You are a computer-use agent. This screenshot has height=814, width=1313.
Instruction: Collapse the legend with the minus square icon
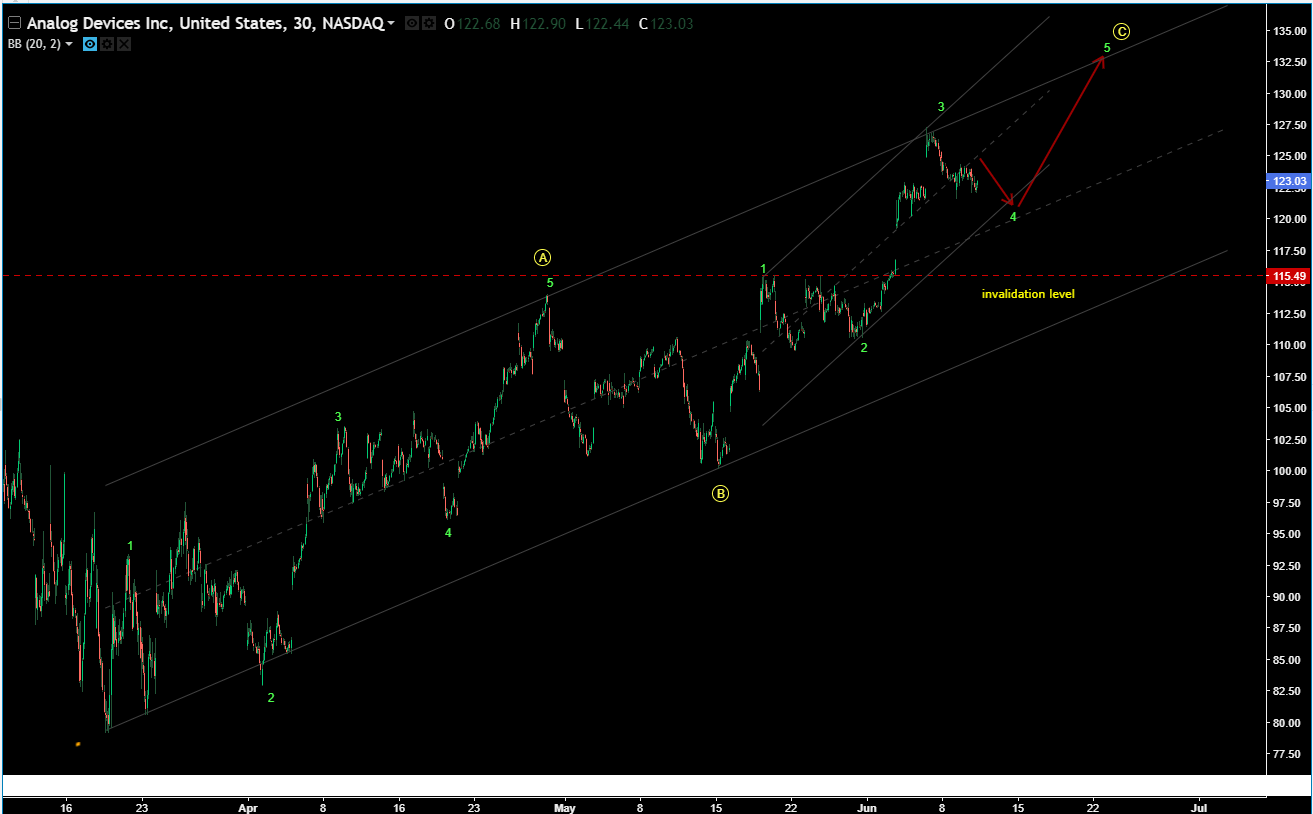pyautogui.click(x=13, y=22)
